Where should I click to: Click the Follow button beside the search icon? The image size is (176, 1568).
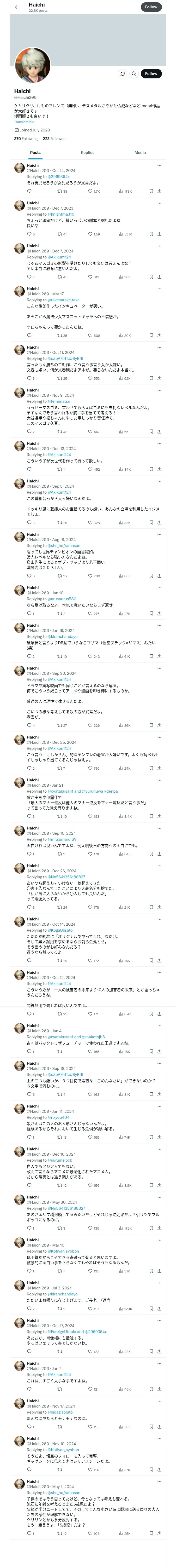point(150,74)
